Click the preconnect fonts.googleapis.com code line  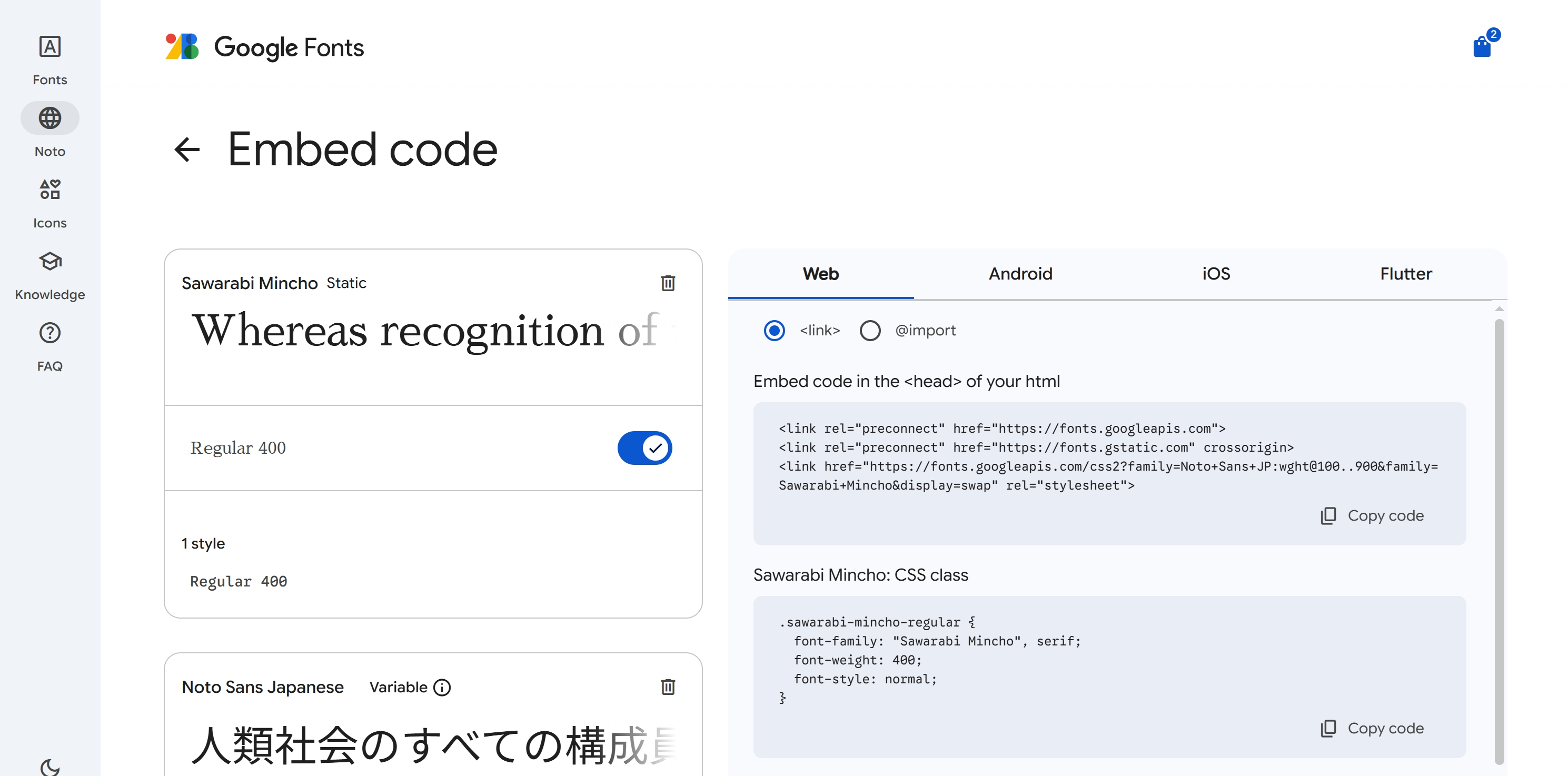coord(1002,429)
